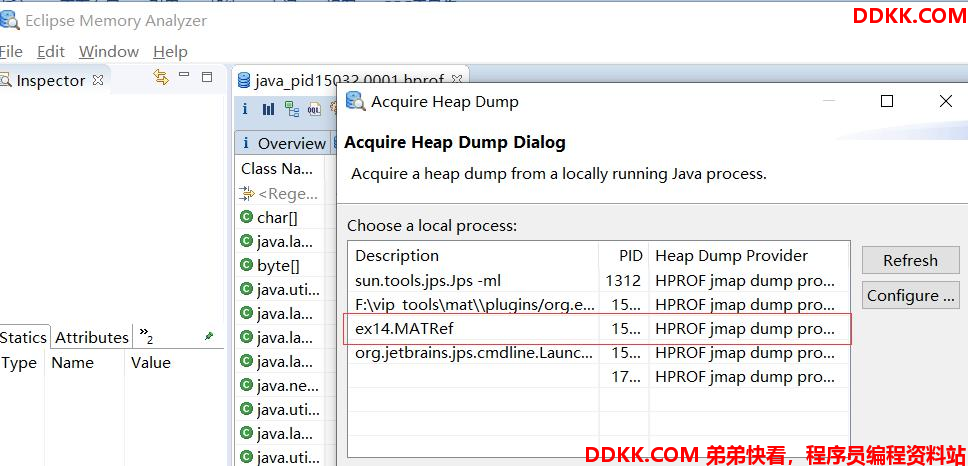The height and width of the screenshot is (466, 968).
Task: Select the java.ne... class row text
Action: click(x=288, y=386)
